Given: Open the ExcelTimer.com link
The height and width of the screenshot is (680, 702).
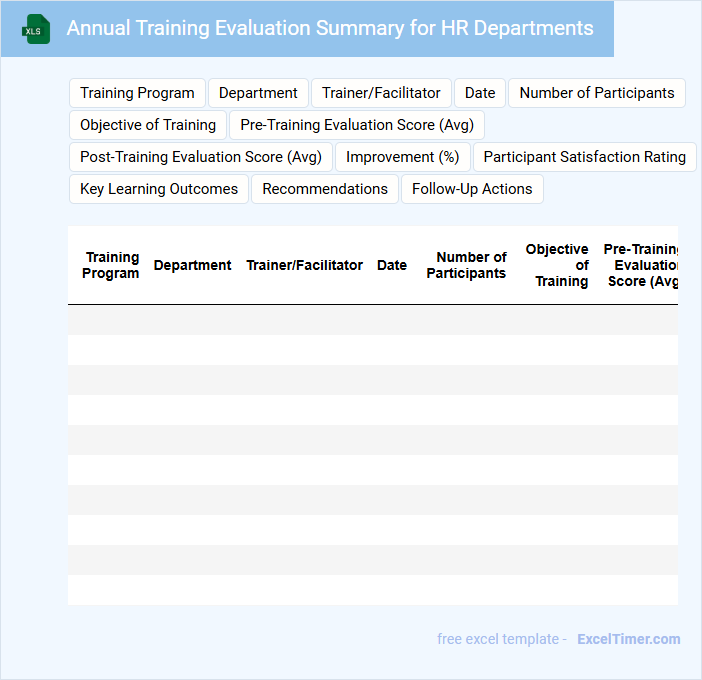Looking at the screenshot, I should [x=629, y=639].
